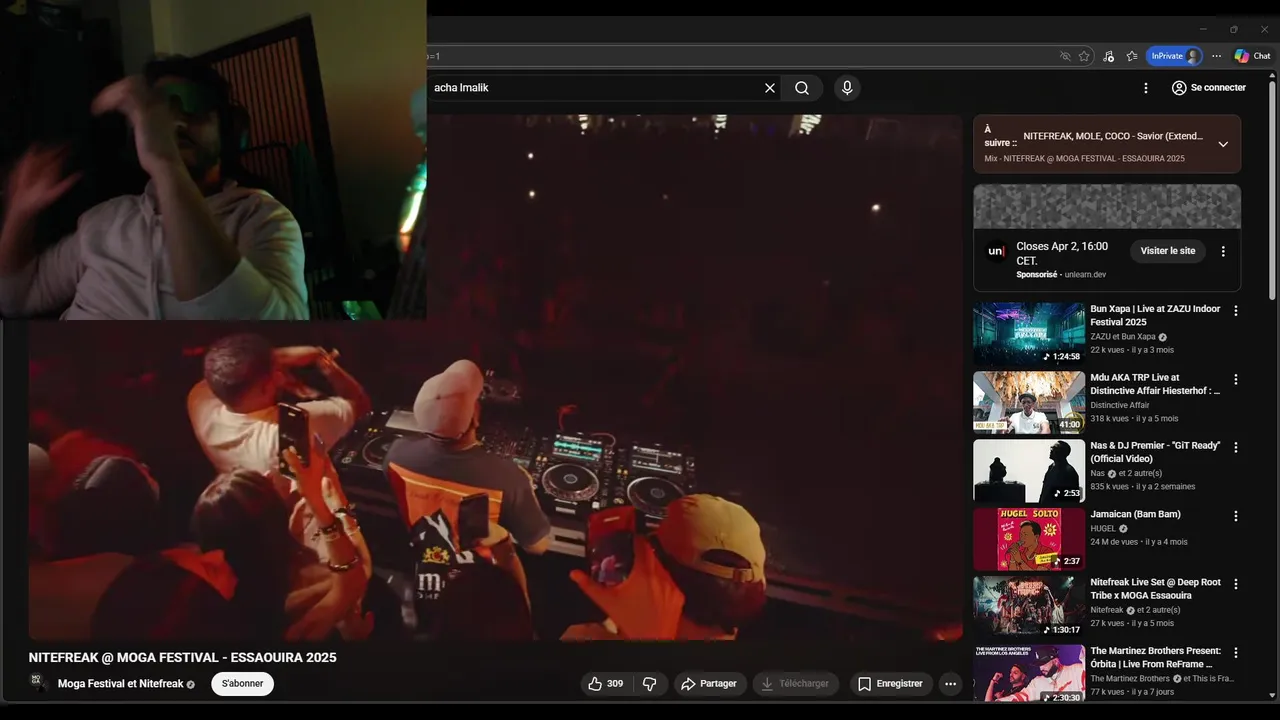Open options for Bun Xapa video

[x=1236, y=311]
